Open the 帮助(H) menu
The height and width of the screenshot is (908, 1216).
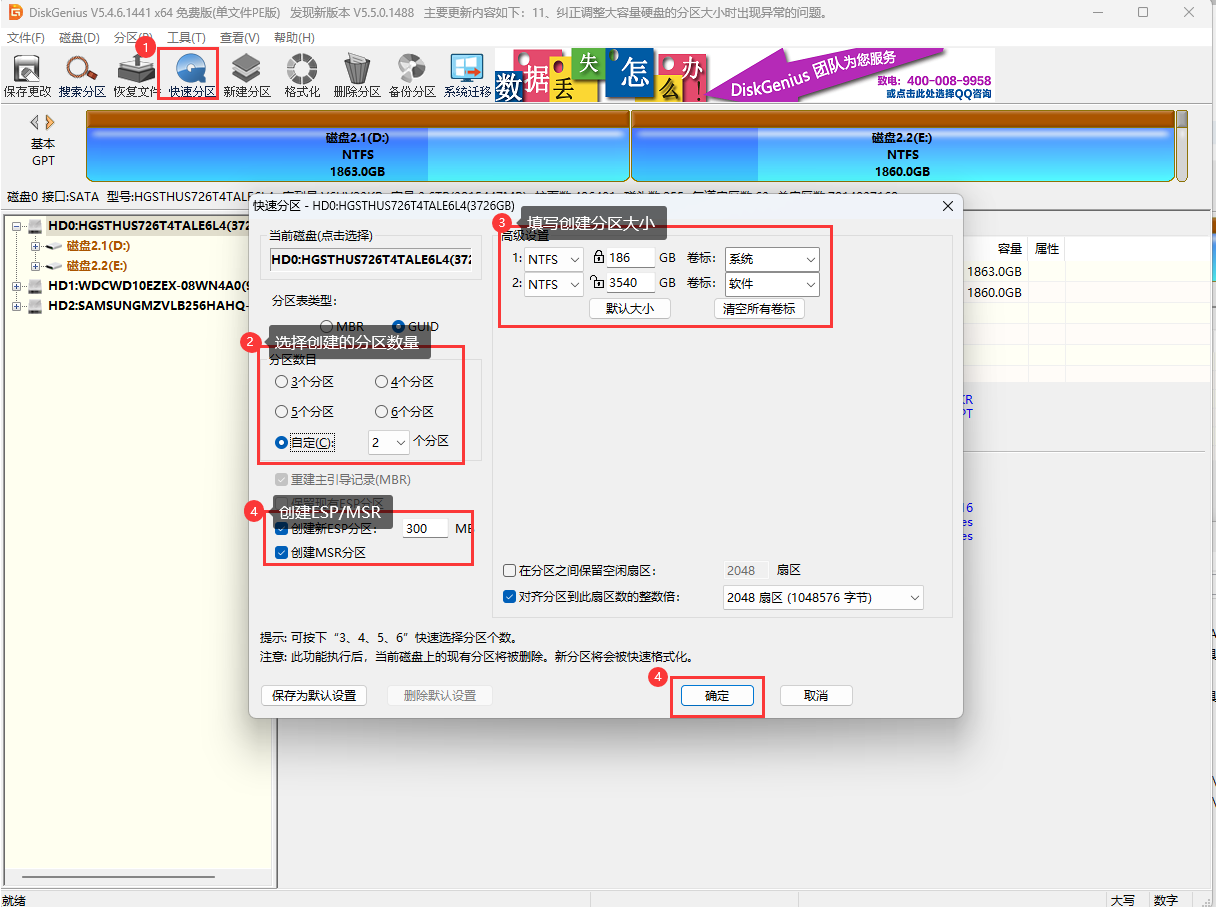(294, 38)
